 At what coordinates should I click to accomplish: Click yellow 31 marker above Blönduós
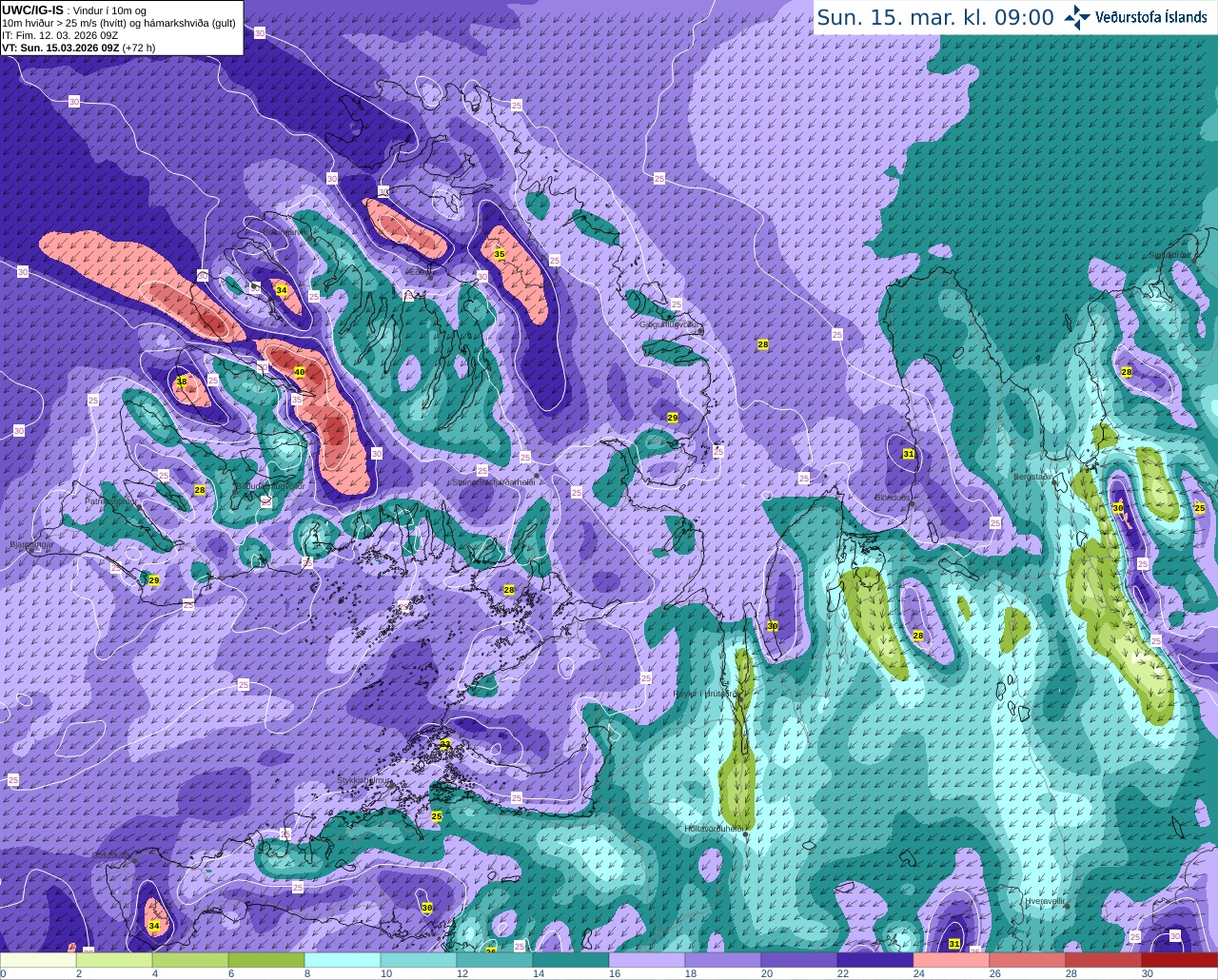909,454
